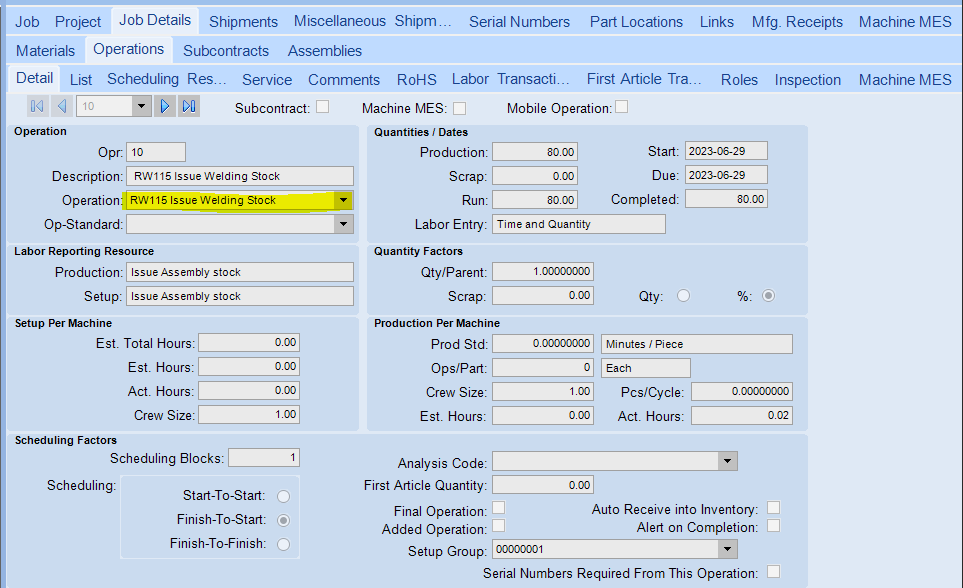Toggle the Machine MES checkbox
963x588 pixels.
pos(459,107)
